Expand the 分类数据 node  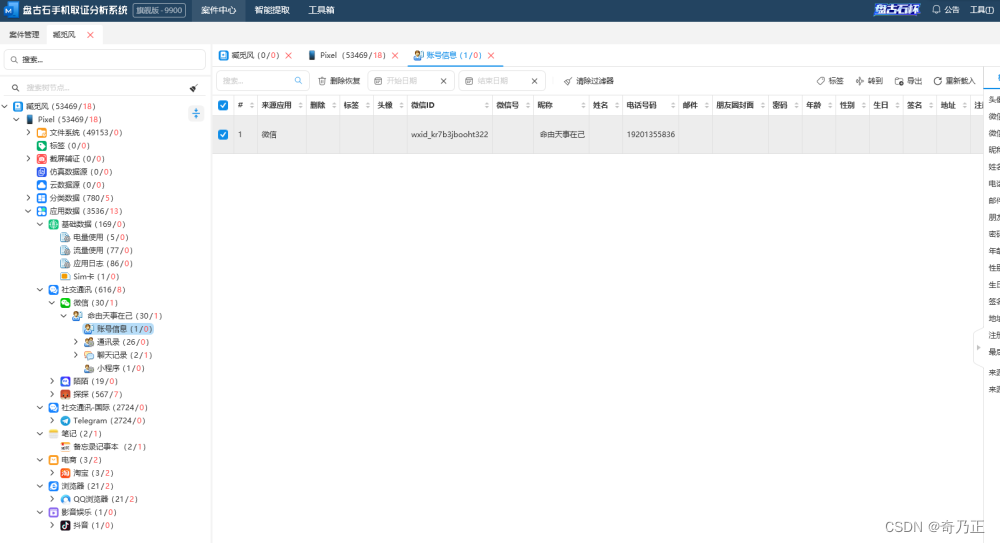pos(28,198)
